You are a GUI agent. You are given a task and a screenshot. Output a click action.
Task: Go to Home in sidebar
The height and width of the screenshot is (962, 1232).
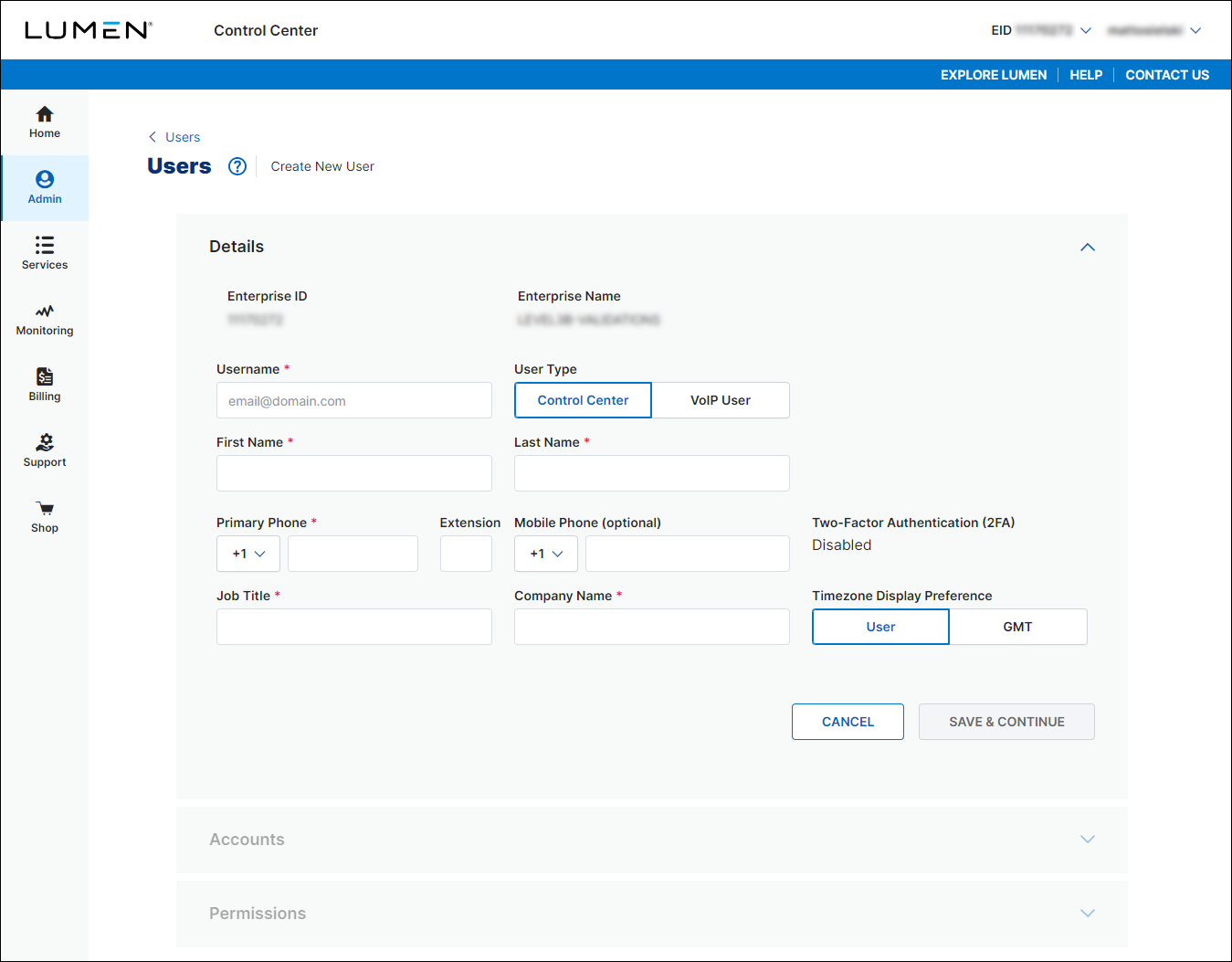[x=45, y=122]
